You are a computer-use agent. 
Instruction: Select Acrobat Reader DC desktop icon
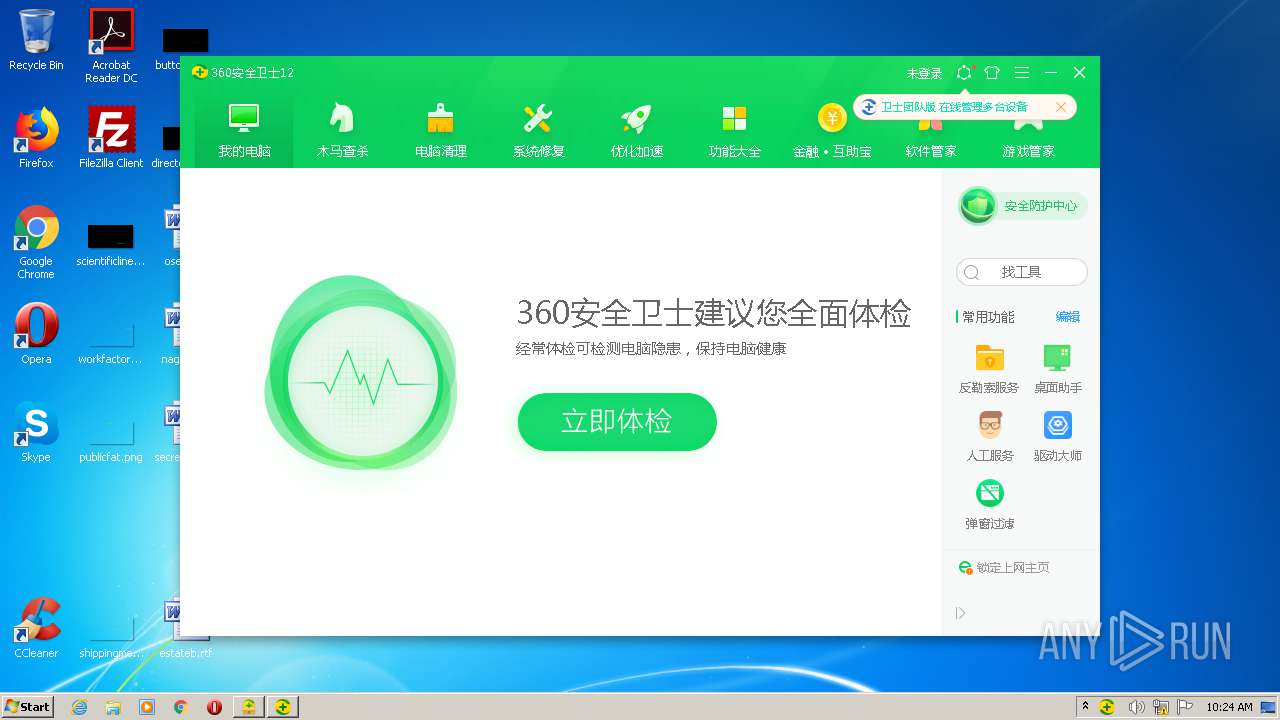click(x=111, y=45)
